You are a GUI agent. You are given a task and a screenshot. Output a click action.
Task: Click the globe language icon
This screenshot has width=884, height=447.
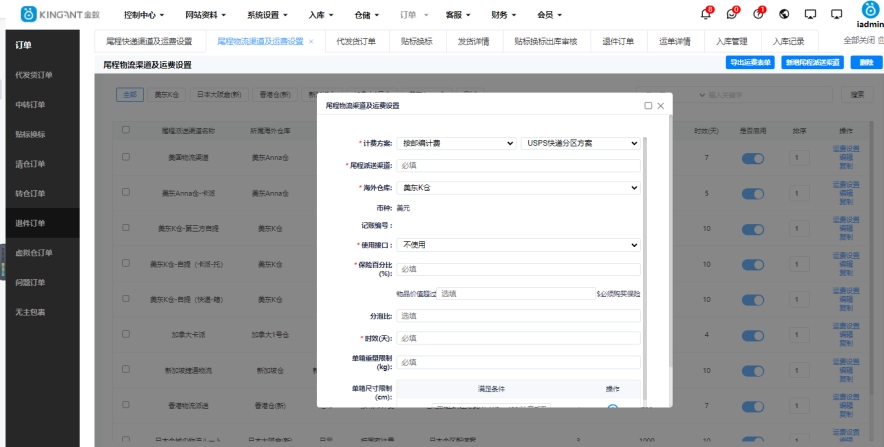coord(784,14)
